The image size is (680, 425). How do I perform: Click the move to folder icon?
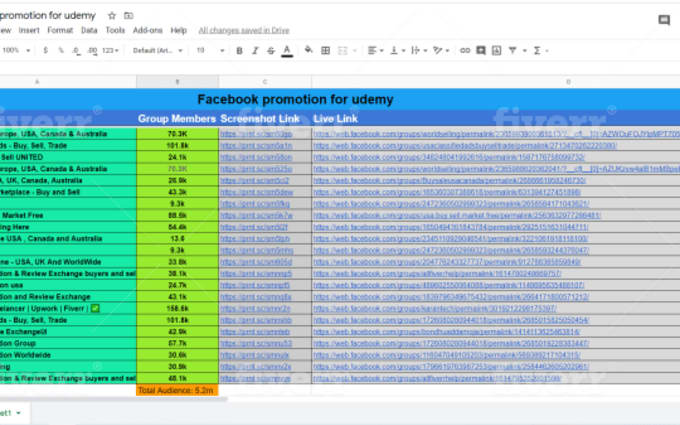(128, 16)
